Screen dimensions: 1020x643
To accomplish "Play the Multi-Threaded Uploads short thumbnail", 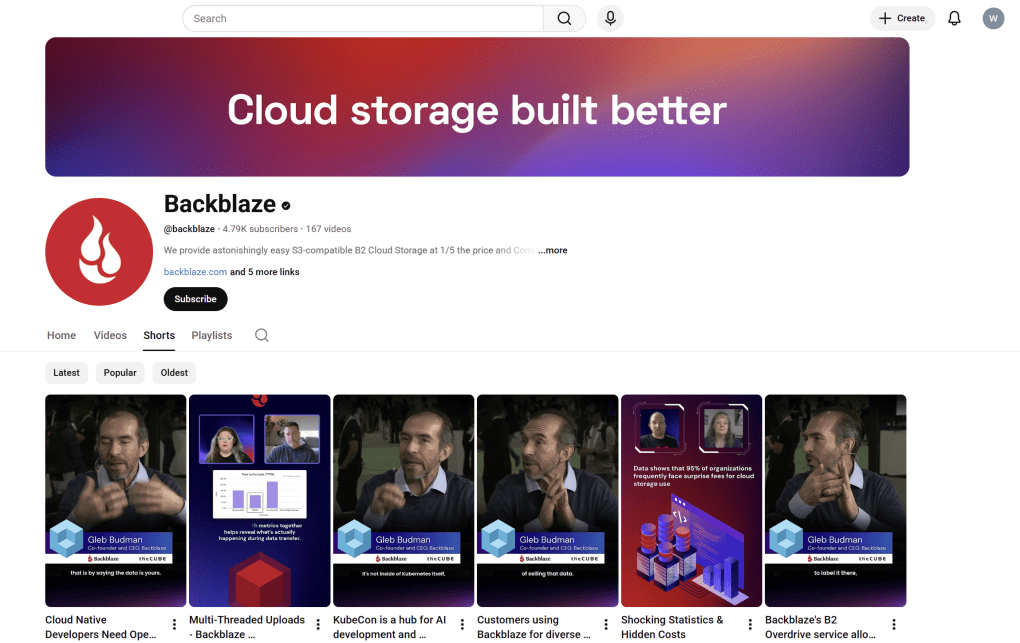I will coord(260,500).
